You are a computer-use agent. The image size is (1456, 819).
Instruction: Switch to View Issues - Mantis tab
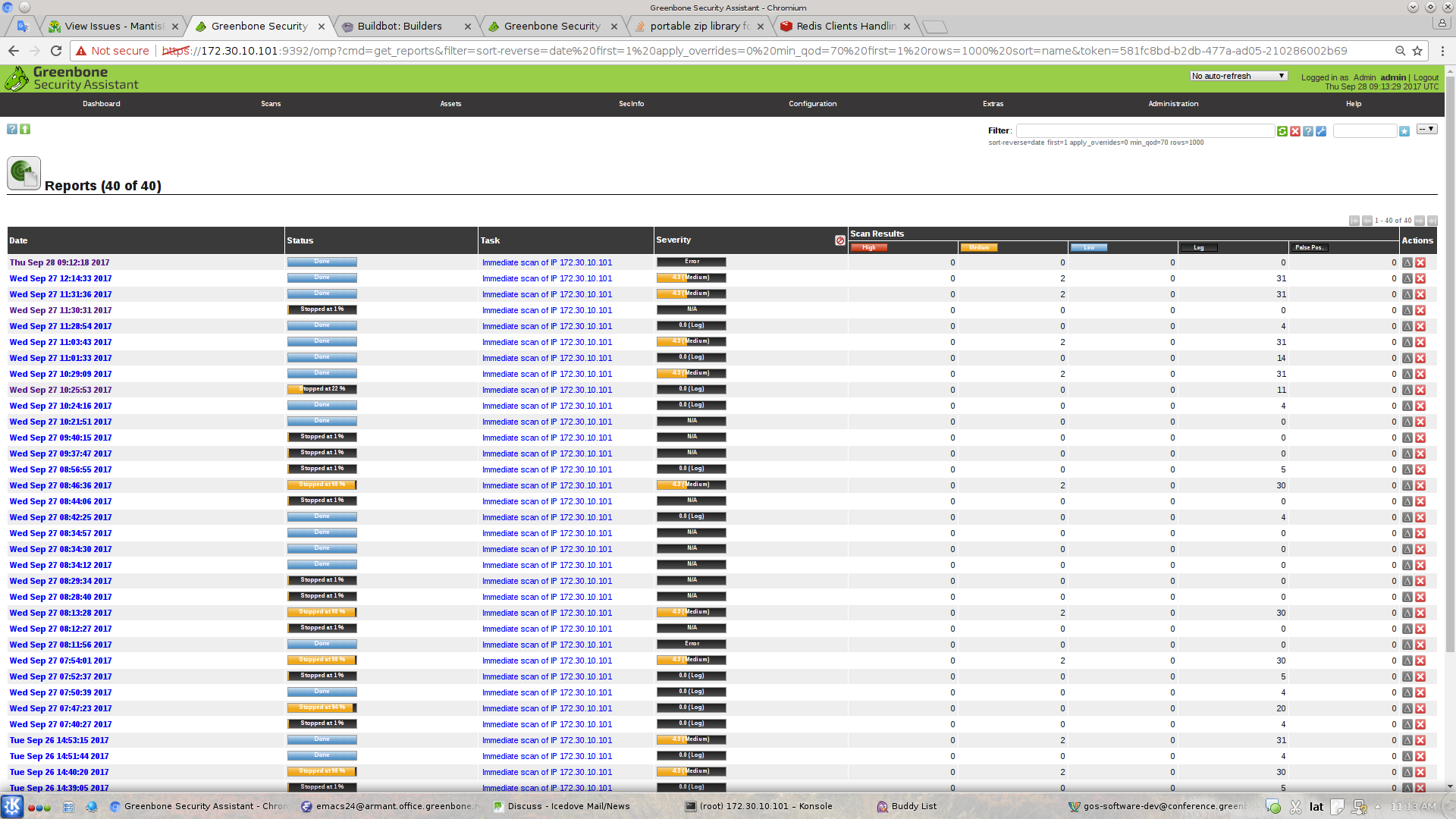point(114,26)
